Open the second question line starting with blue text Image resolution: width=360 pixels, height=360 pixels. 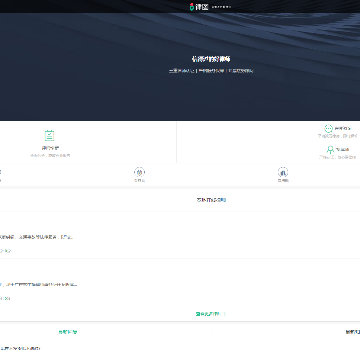(x=39, y=285)
